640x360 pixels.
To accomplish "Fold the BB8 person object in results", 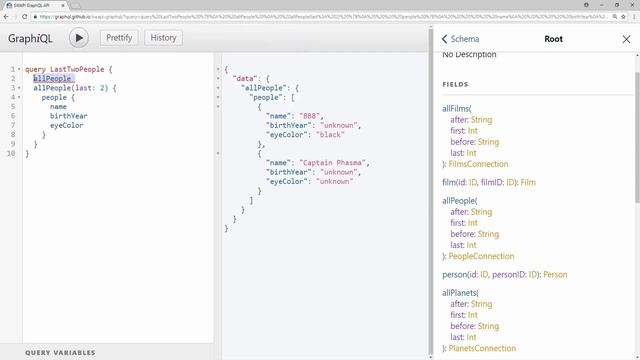I will 218,107.
